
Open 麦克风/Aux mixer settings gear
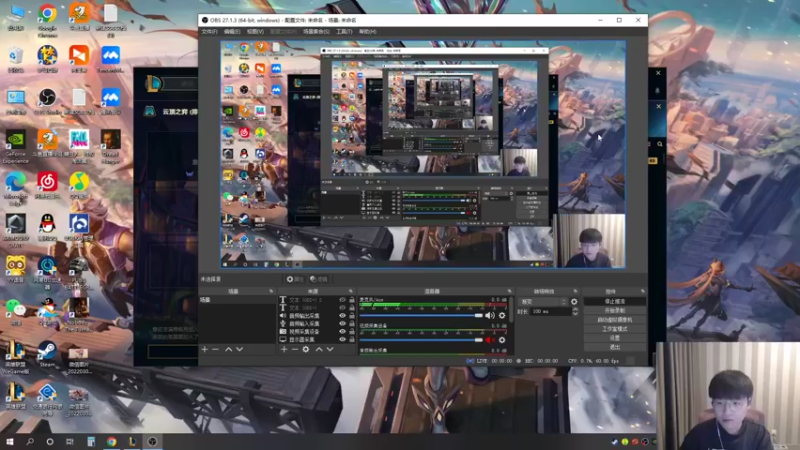(x=502, y=315)
